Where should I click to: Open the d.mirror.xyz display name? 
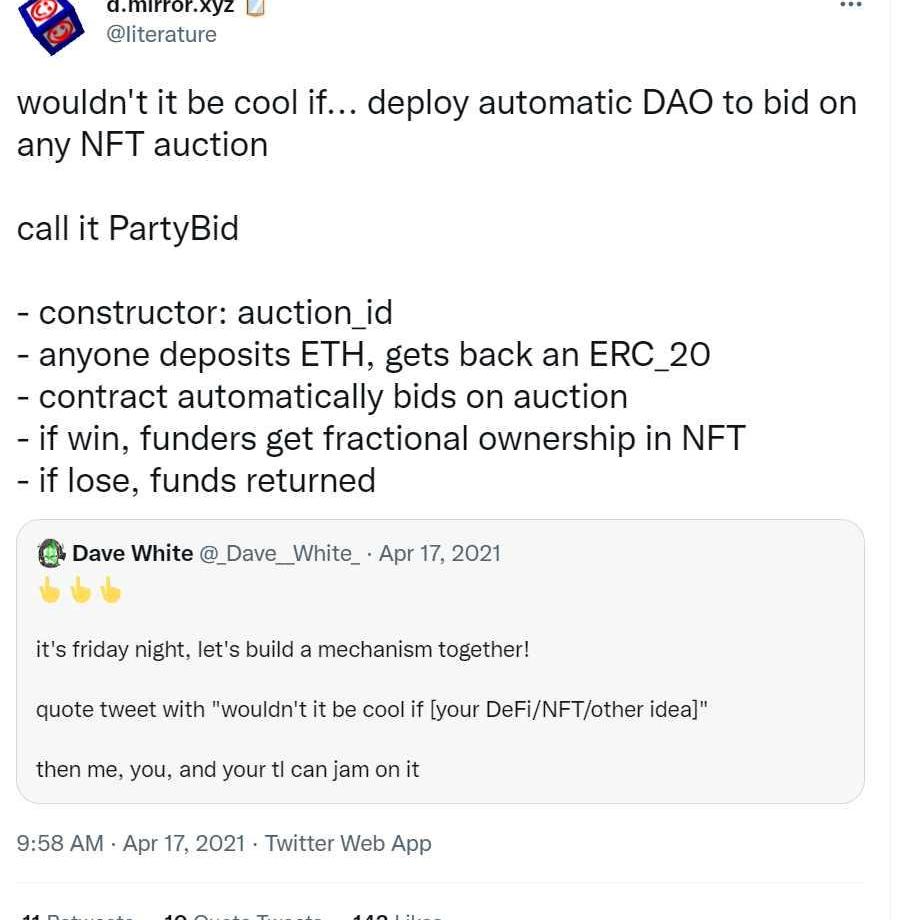pos(170,7)
